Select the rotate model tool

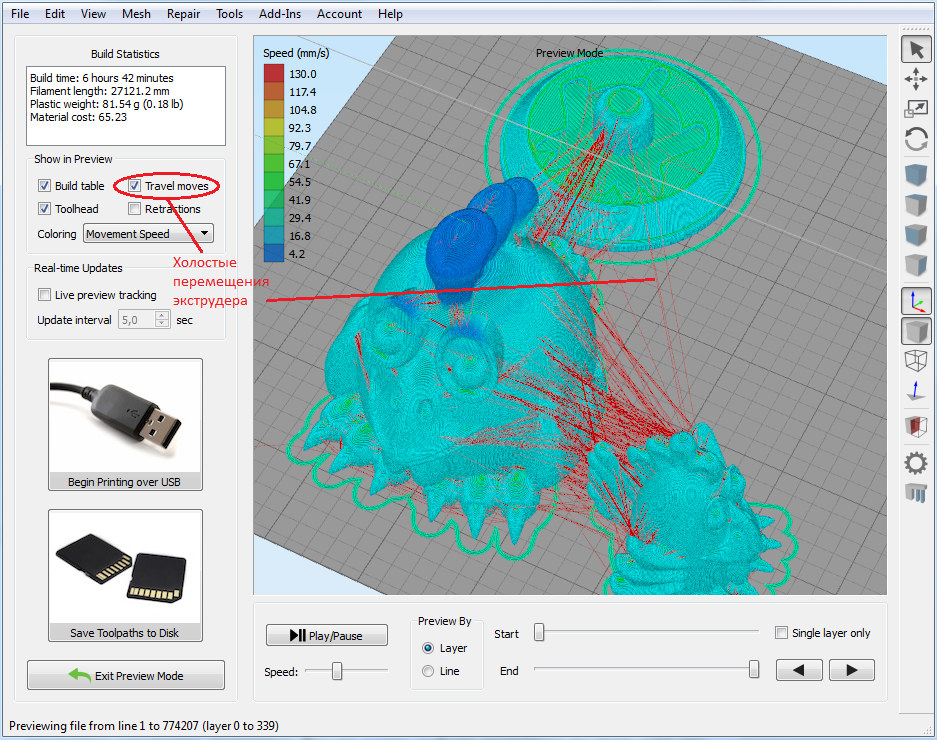tap(916, 140)
